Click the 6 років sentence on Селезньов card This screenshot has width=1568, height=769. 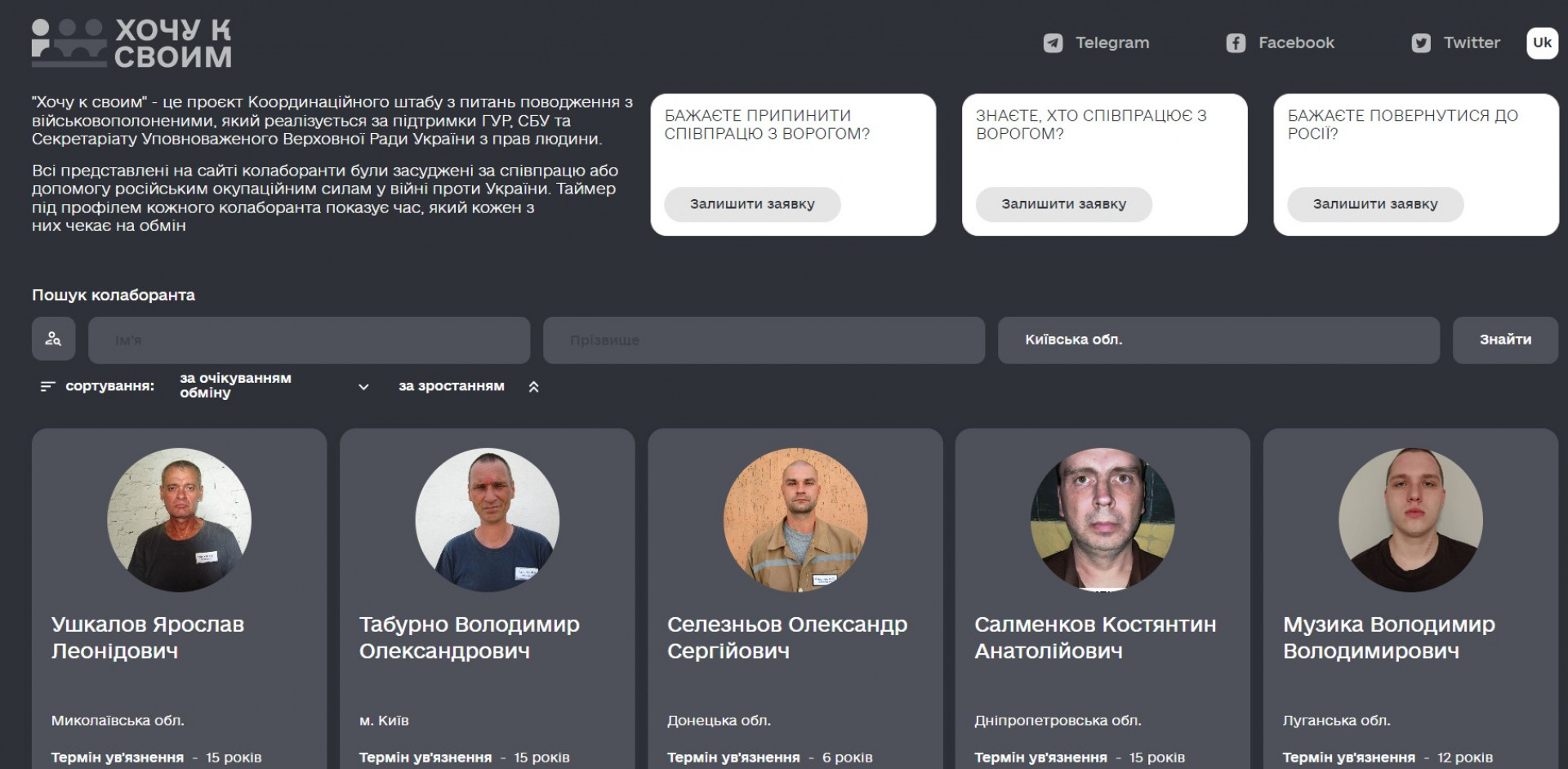point(847,758)
